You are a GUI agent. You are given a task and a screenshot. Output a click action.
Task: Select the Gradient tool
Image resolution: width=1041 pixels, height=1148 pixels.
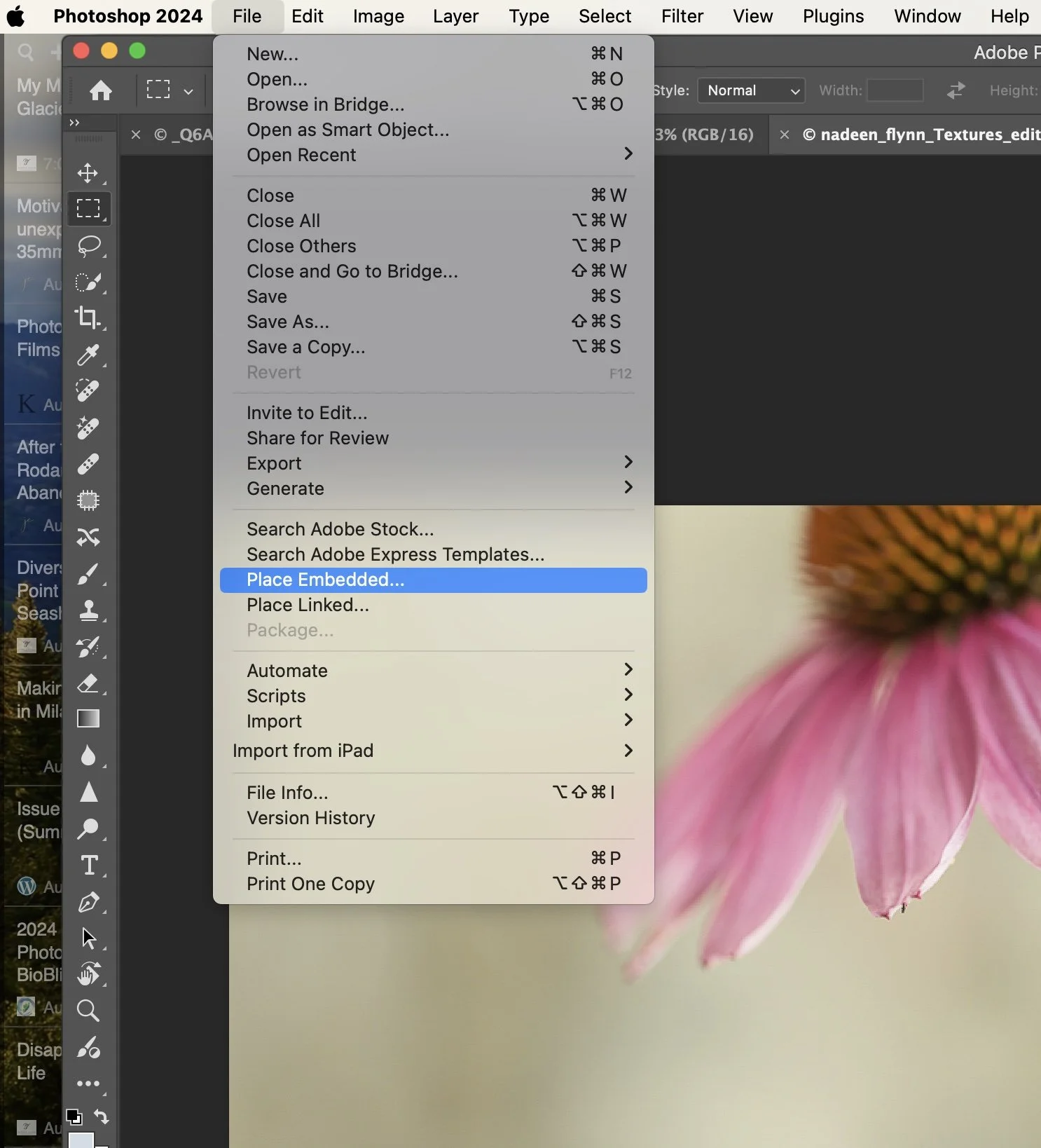(x=88, y=718)
